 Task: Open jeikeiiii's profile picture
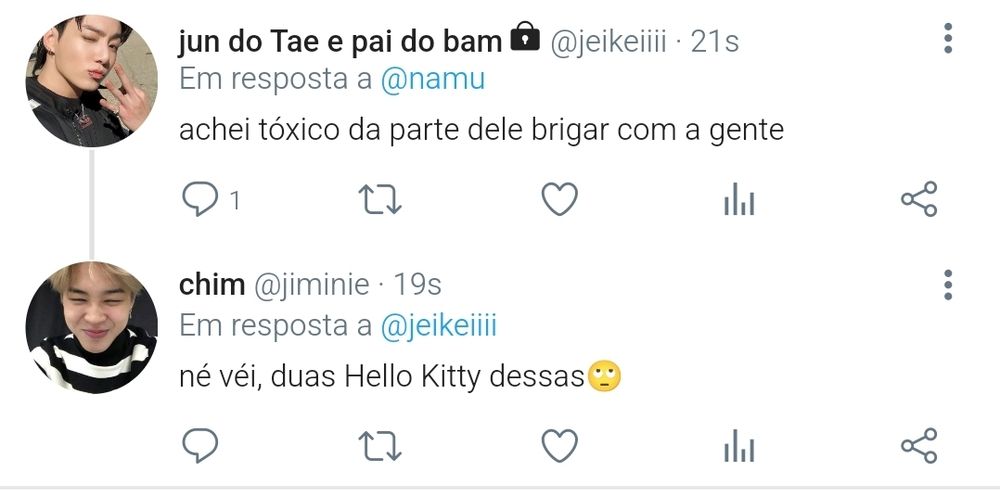click(91, 82)
